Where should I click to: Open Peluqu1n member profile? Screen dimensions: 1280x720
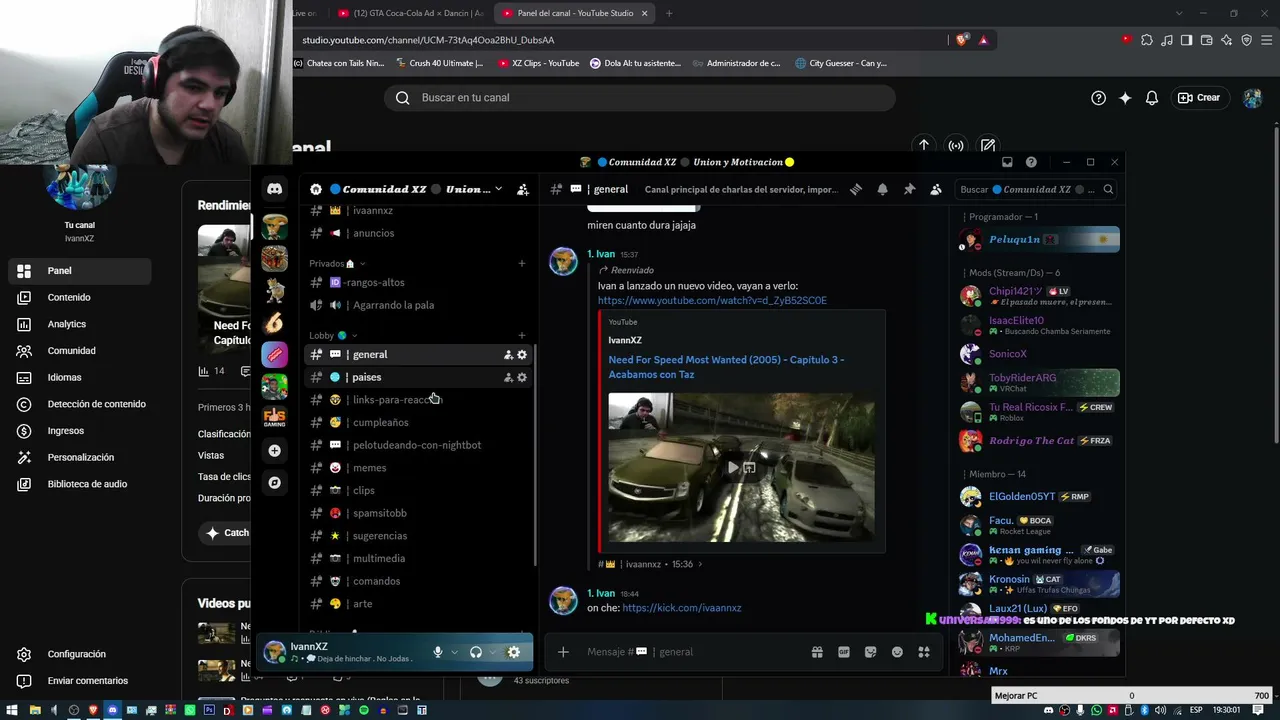[x=1039, y=240]
